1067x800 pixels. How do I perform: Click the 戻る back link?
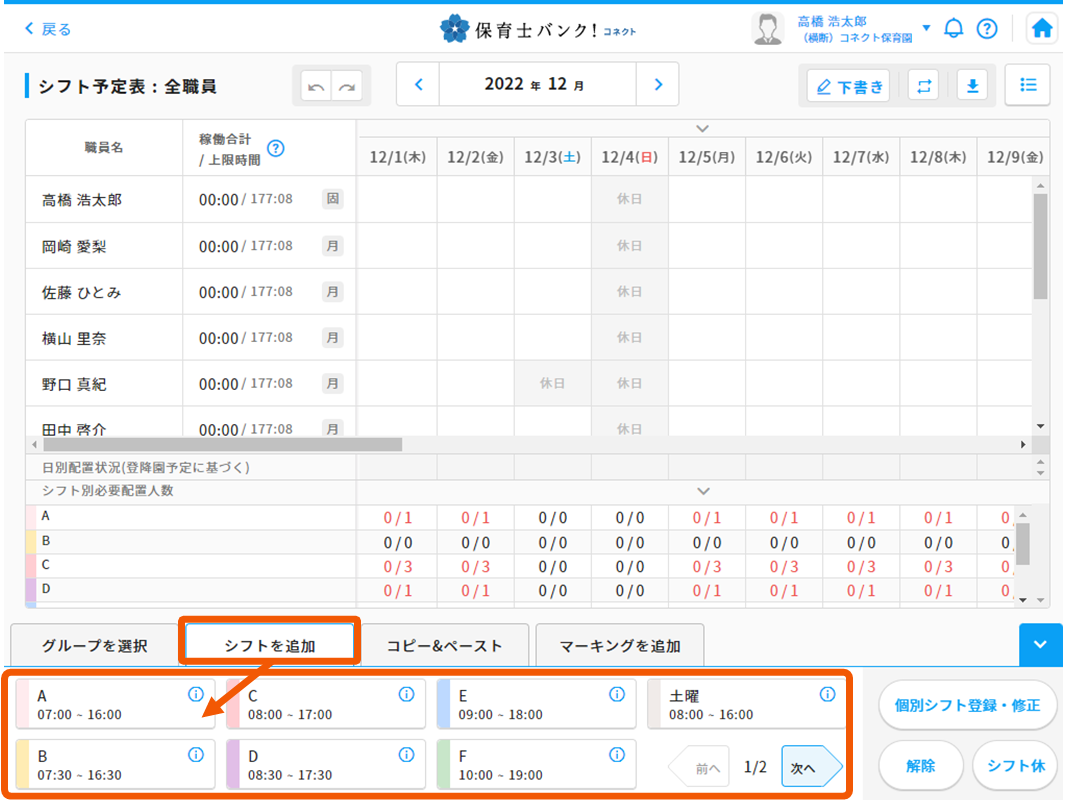point(48,29)
